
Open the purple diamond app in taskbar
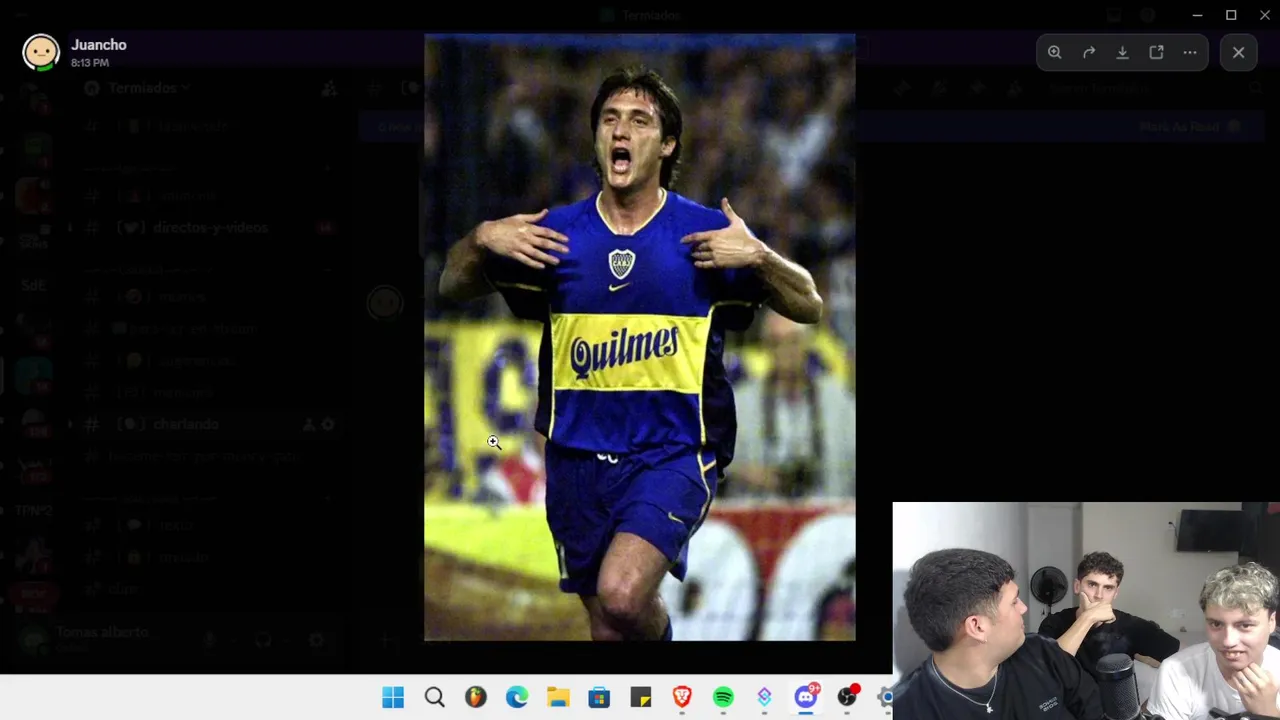pyautogui.click(x=764, y=697)
